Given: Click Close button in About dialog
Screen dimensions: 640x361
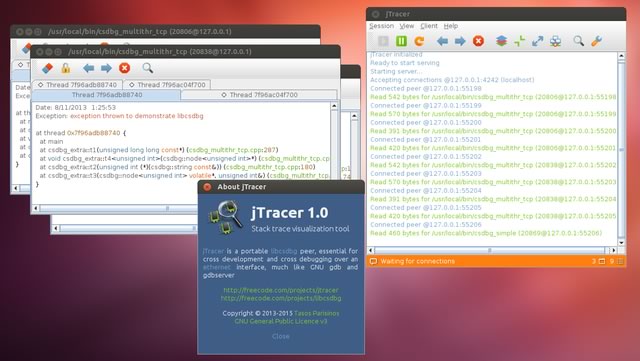Looking at the screenshot, I should tap(281, 336).
